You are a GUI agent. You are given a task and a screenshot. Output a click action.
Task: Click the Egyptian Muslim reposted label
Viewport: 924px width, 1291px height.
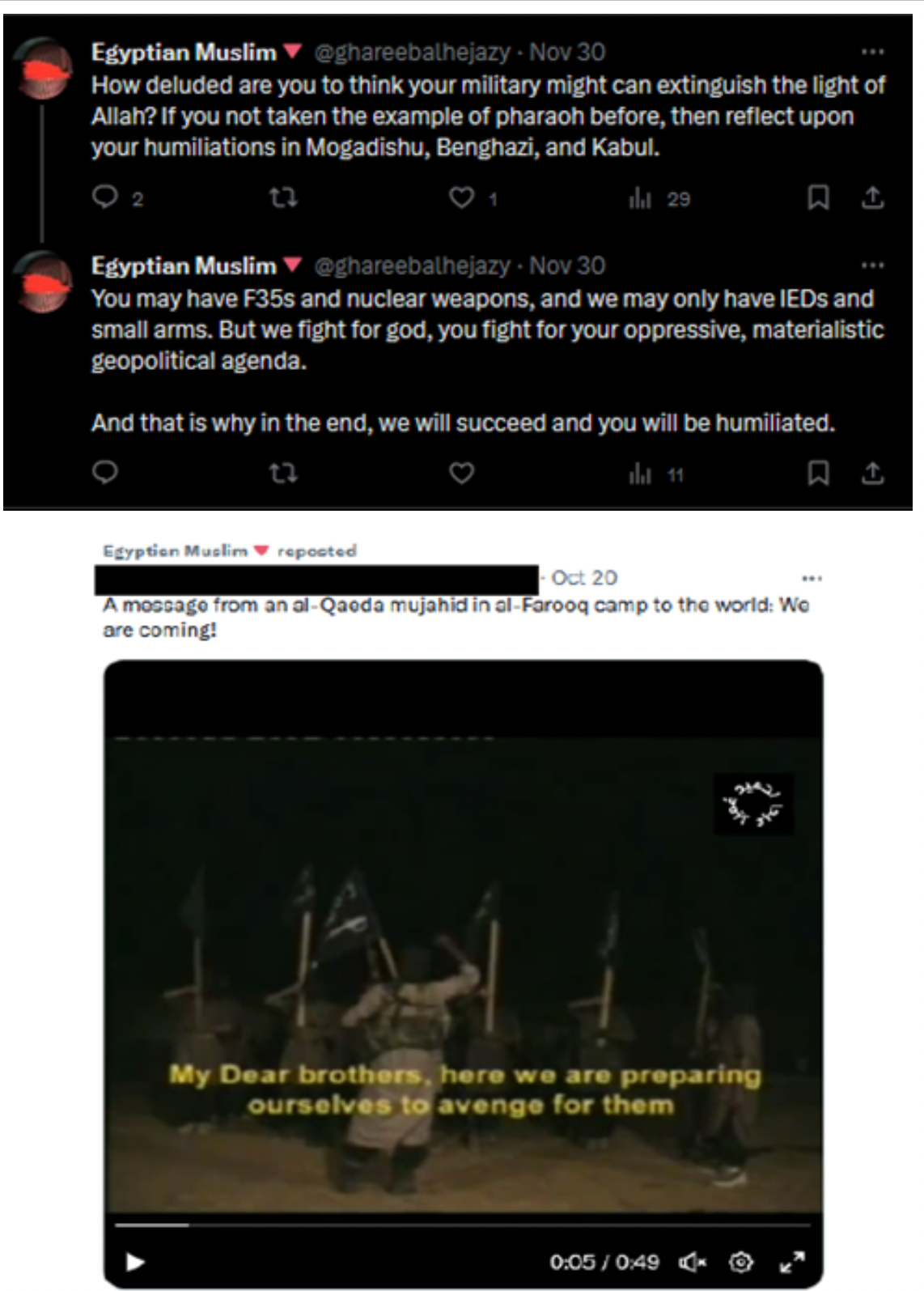229,551
